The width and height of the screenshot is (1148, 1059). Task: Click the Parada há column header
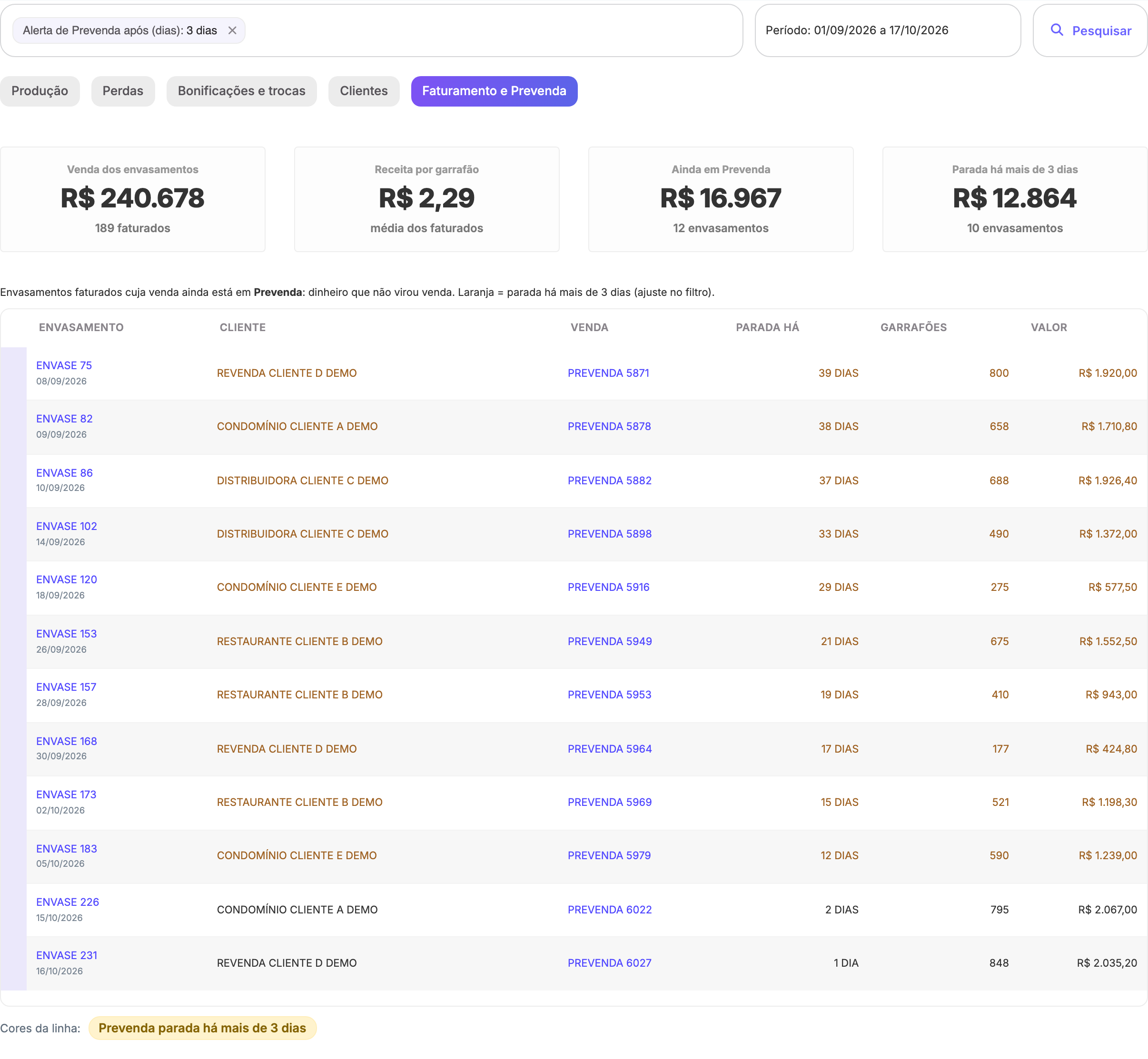click(x=767, y=327)
